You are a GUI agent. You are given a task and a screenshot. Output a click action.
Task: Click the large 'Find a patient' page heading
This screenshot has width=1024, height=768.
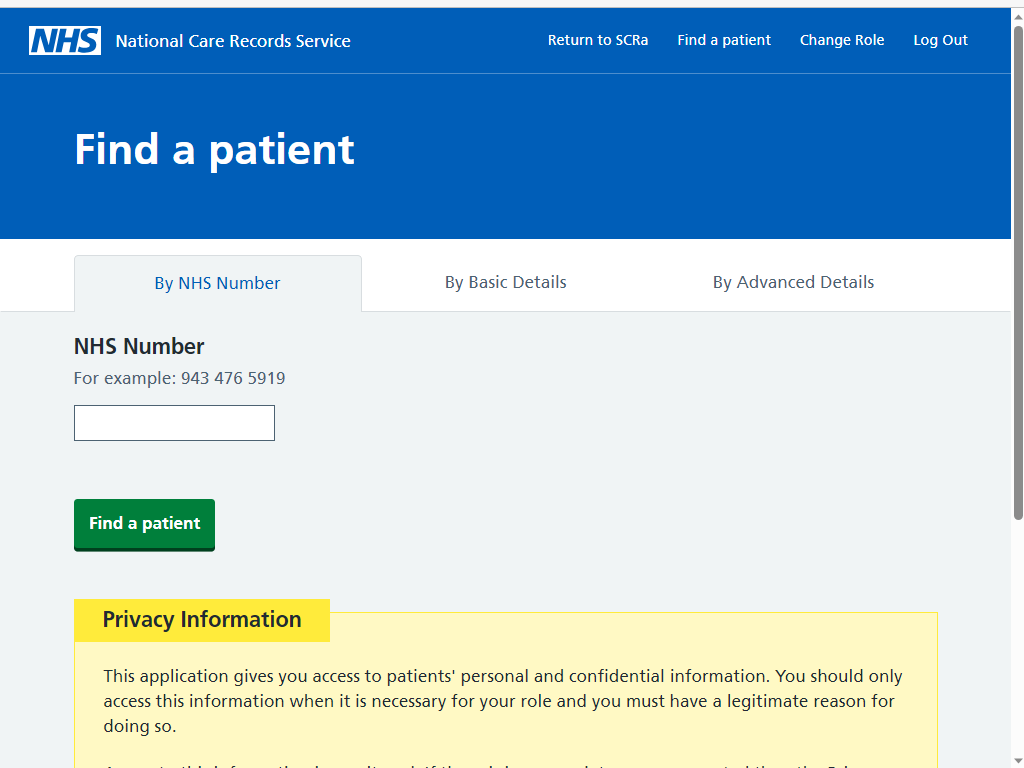click(x=214, y=150)
